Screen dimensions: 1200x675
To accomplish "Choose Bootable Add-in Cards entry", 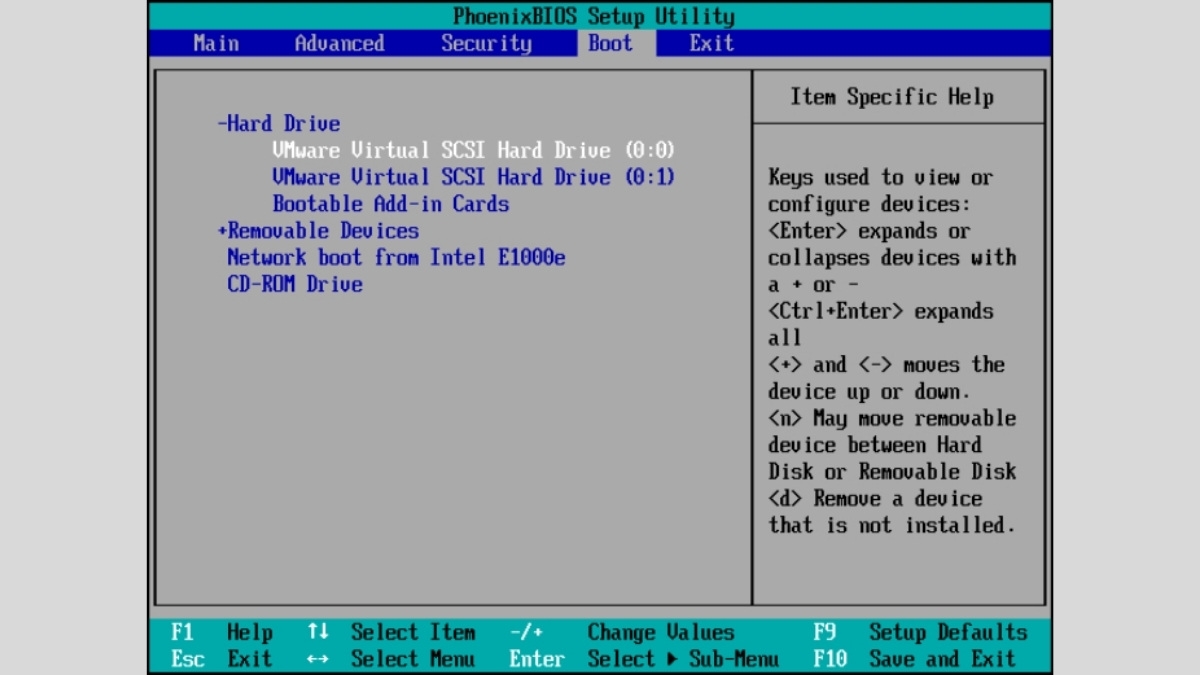I will (391, 204).
